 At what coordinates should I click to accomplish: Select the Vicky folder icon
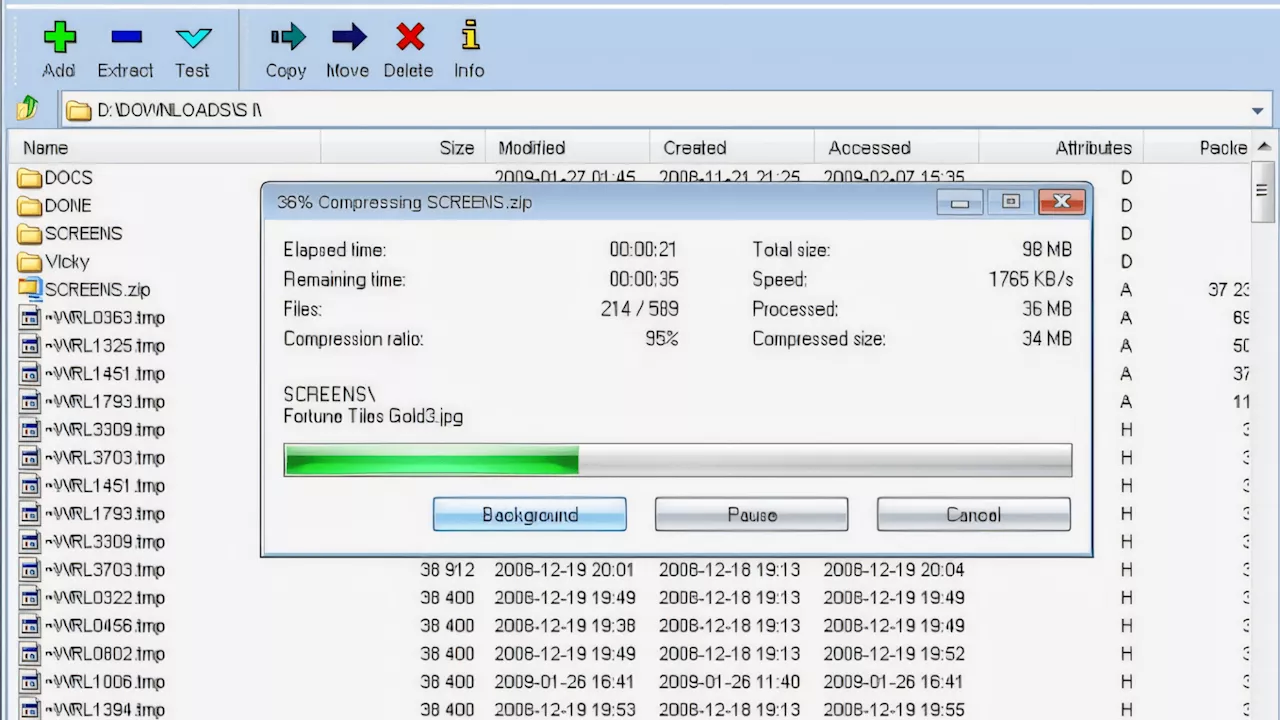click(x=29, y=262)
